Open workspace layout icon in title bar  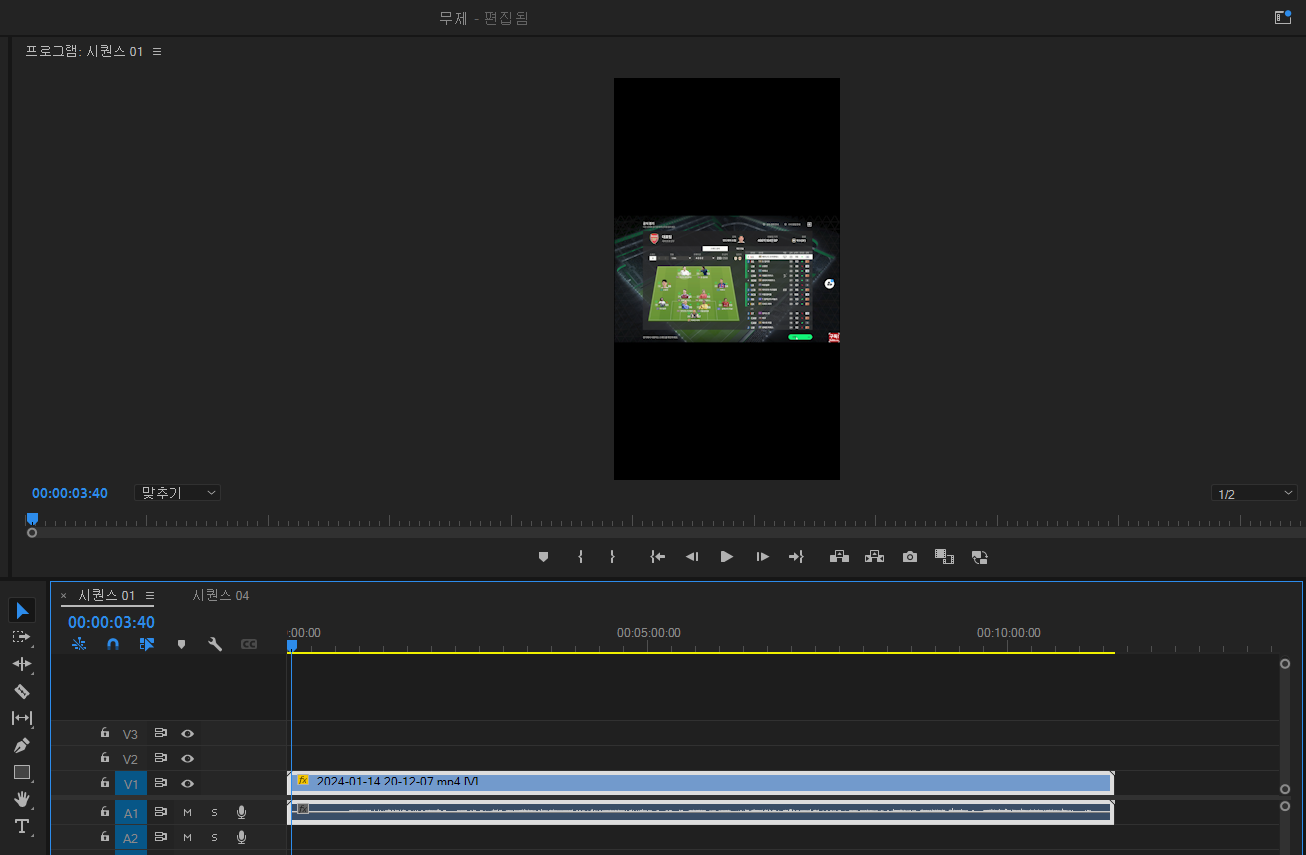1283,17
